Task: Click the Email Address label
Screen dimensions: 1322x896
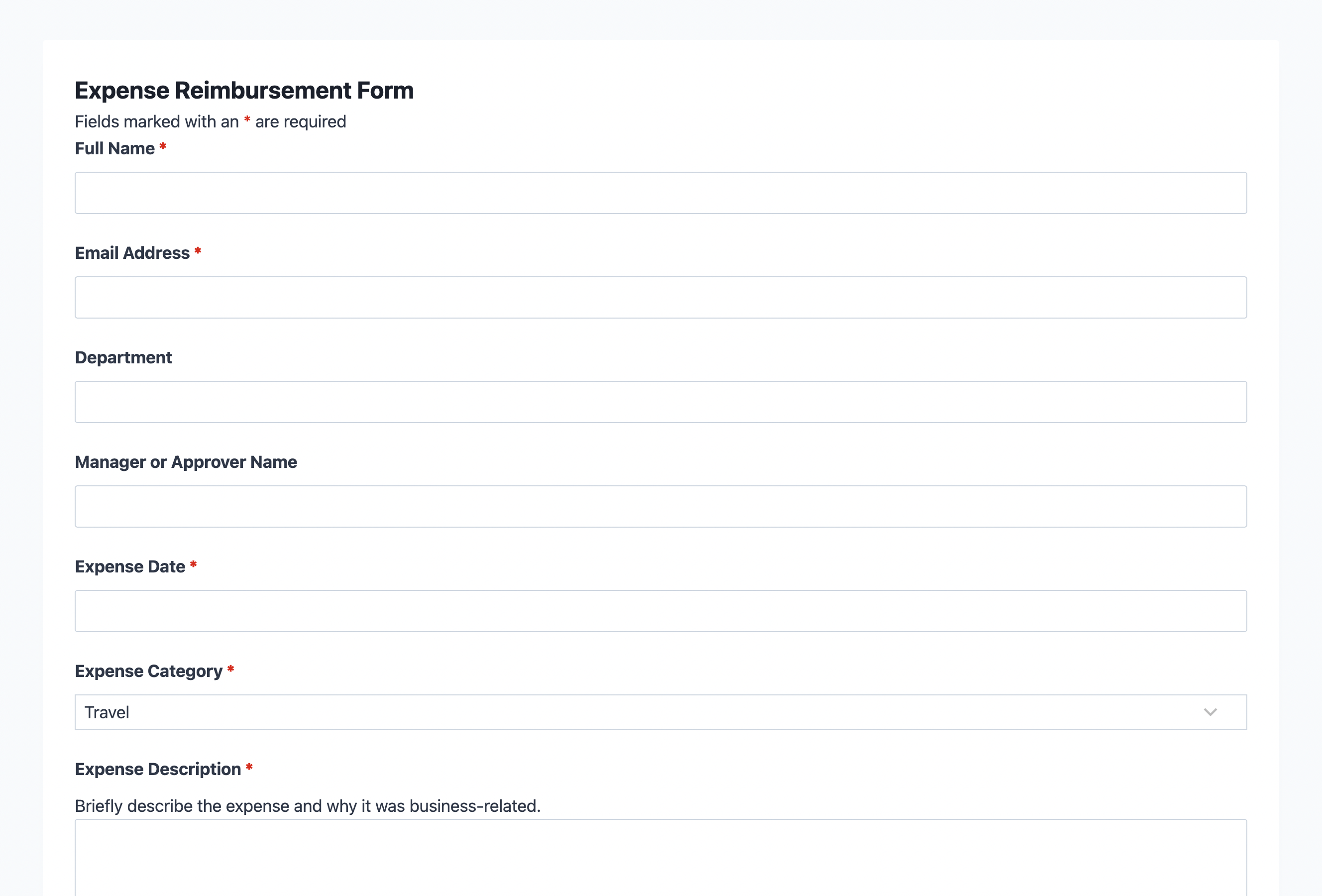Action: 132,253
